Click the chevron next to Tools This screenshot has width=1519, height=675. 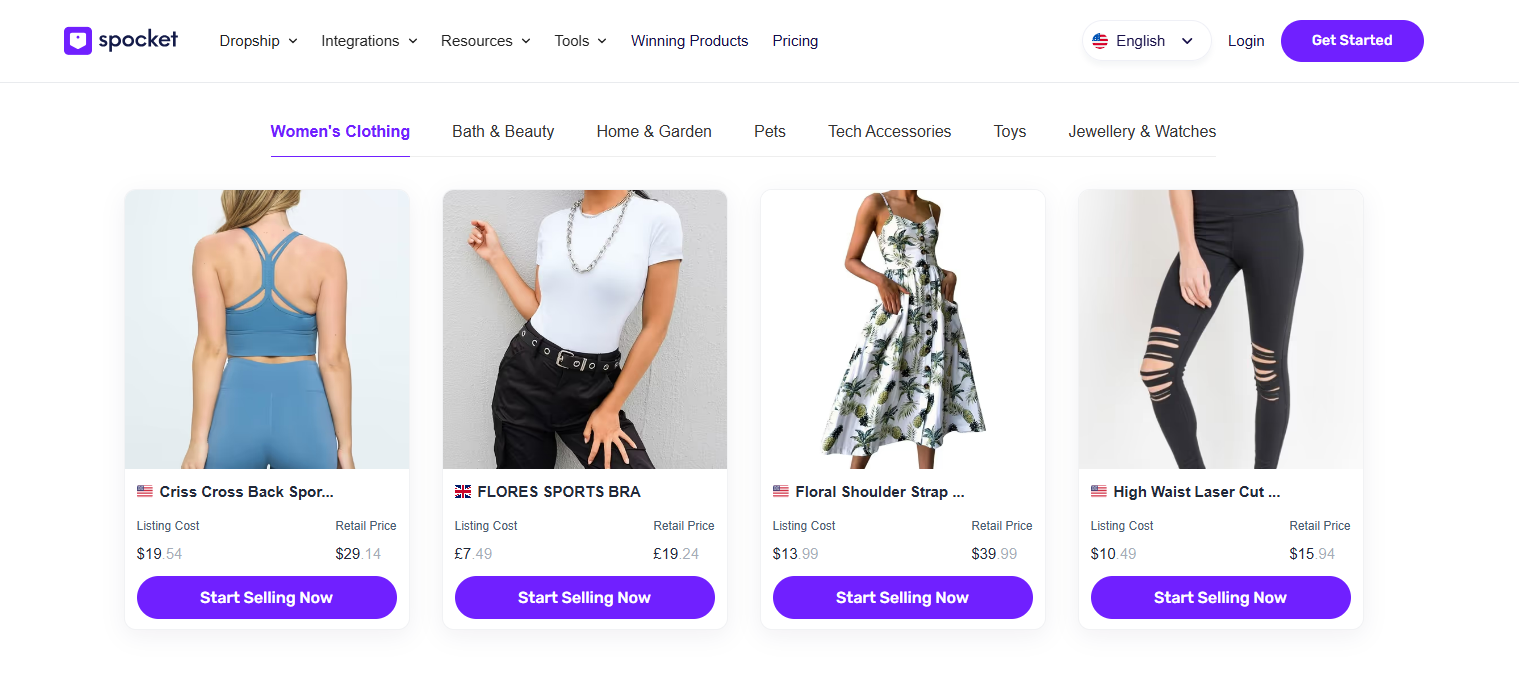coord(602,41)
